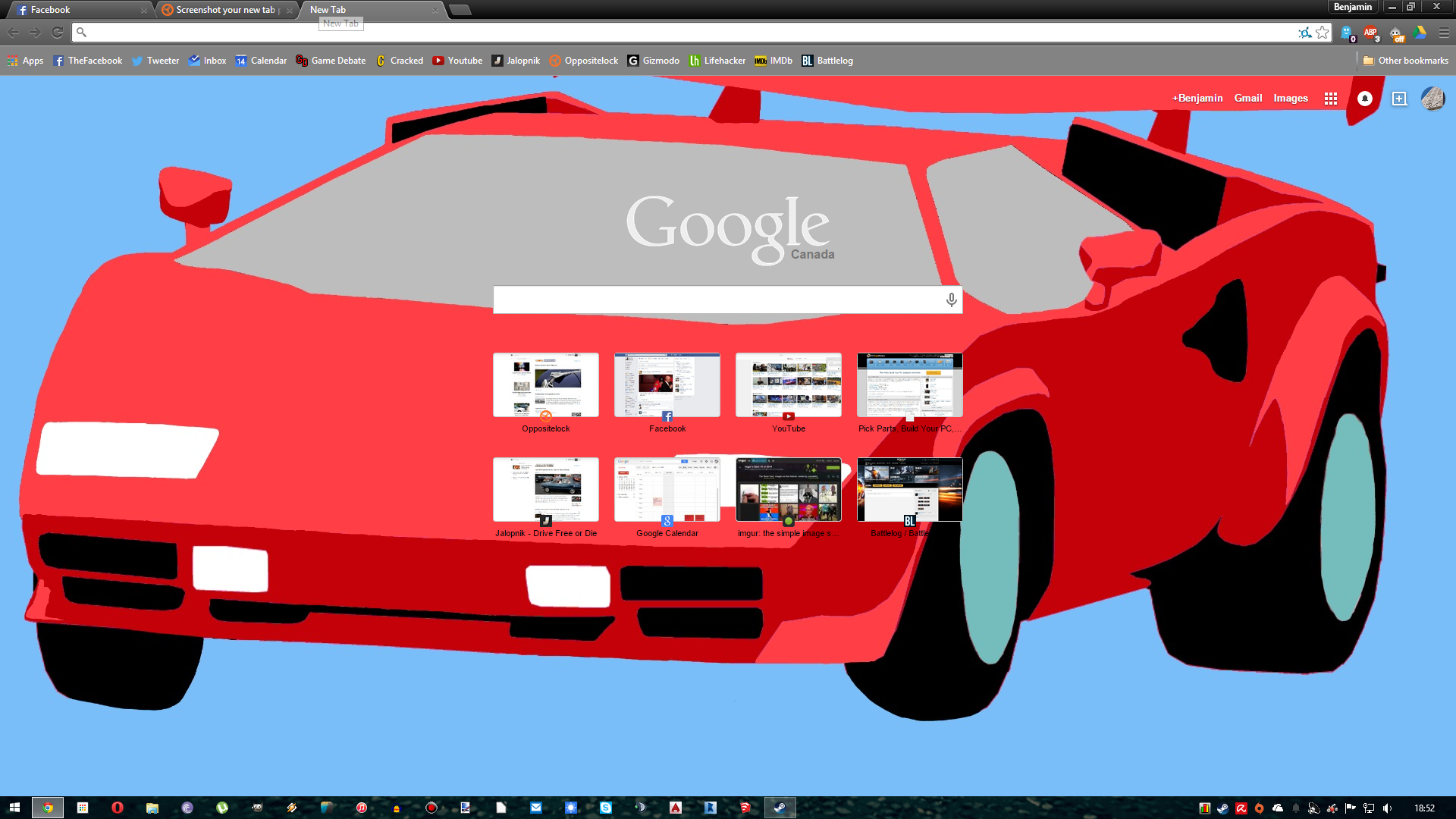Image resolution: width=1456 pixels, height=819 pixels.
Task: Open the OneDrive tray icon
Action: point(1278,808)
